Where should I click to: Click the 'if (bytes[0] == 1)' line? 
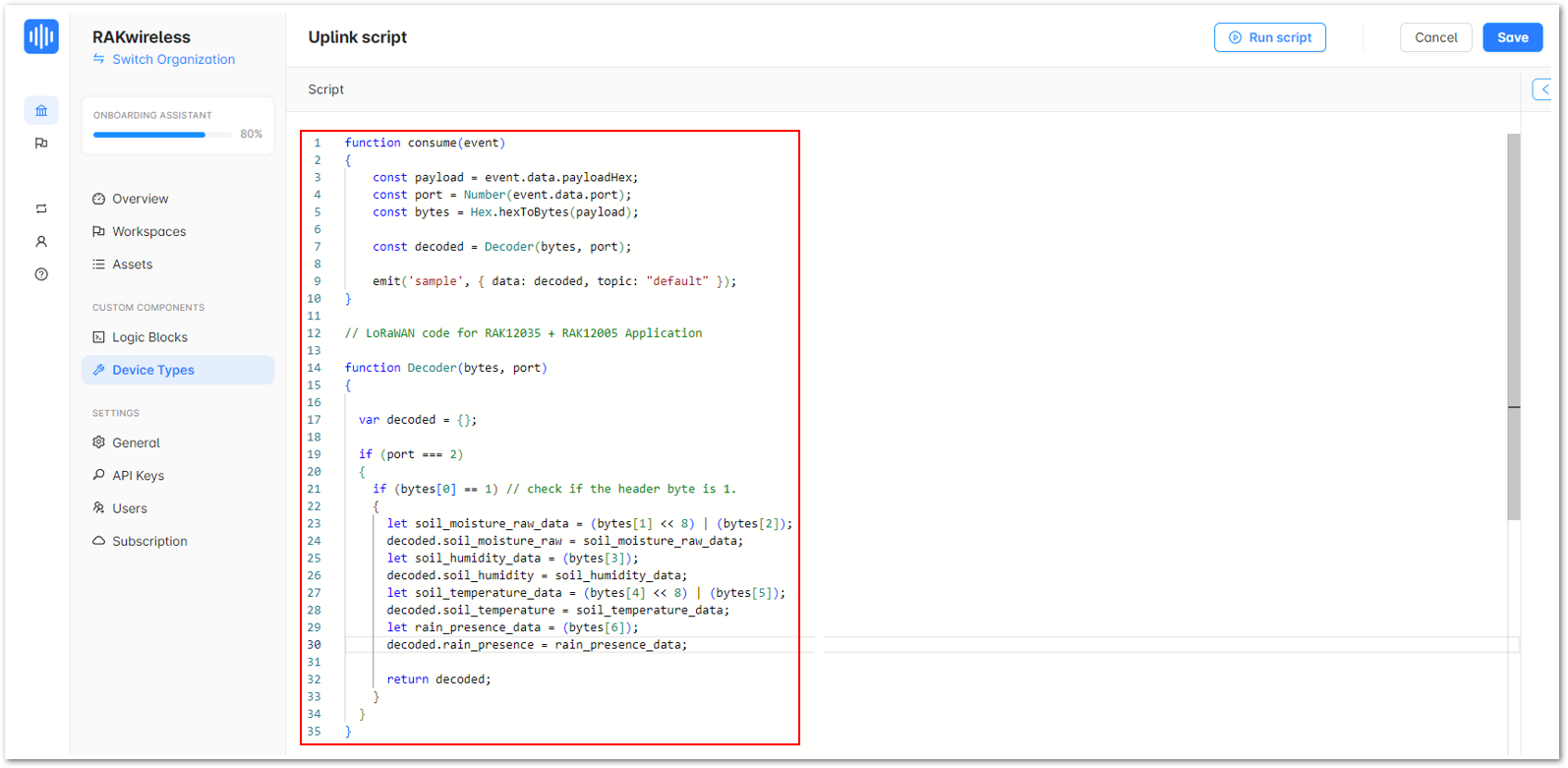click(554, 489)
